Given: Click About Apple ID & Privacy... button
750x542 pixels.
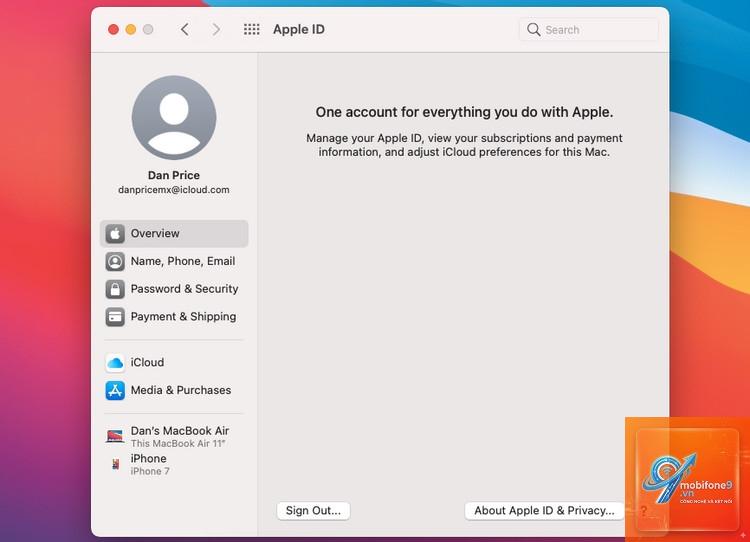Looking at the screenshot, I should [544, 510].
